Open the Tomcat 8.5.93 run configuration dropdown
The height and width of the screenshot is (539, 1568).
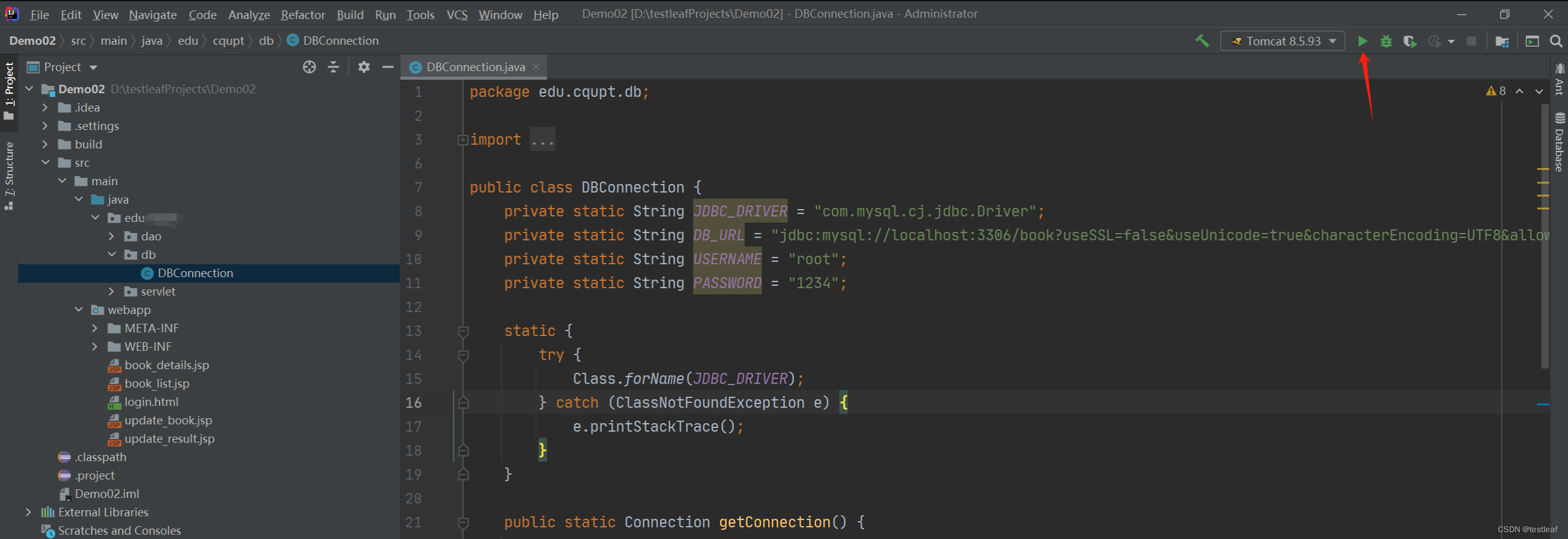(x=1283, y=41)
